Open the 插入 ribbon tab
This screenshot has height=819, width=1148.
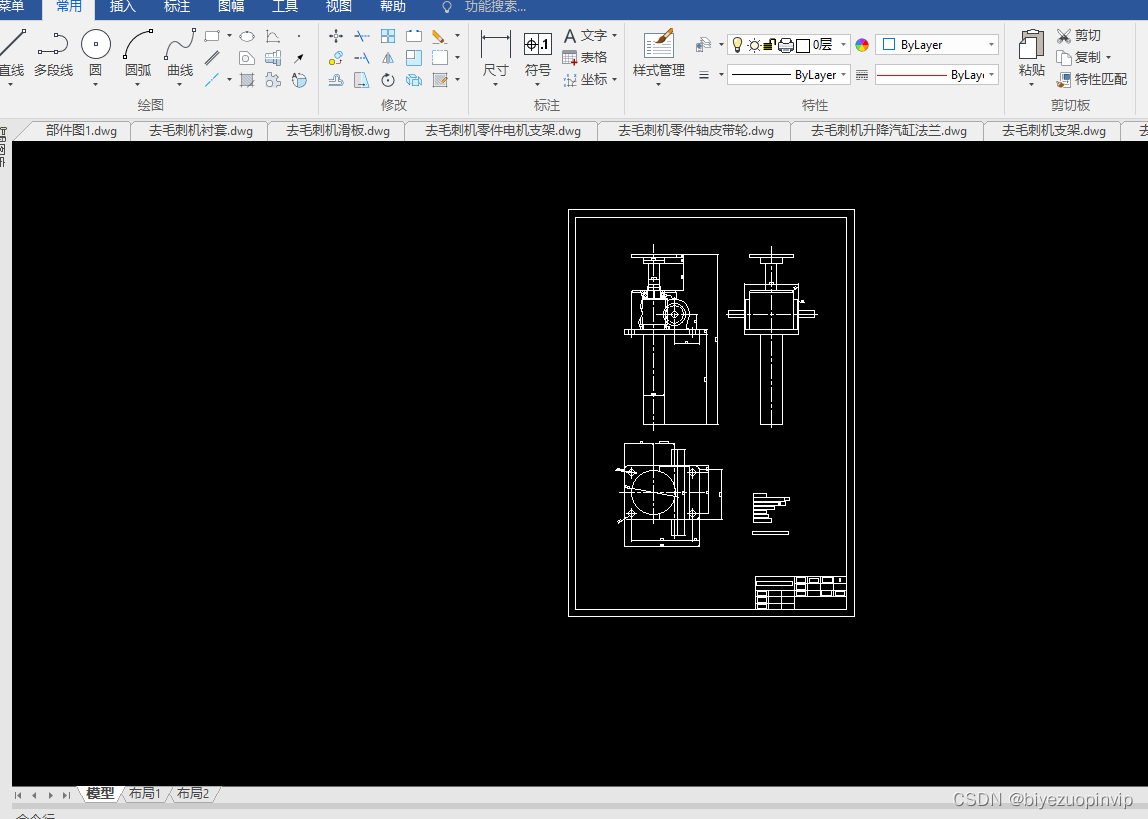click(122, 7)
